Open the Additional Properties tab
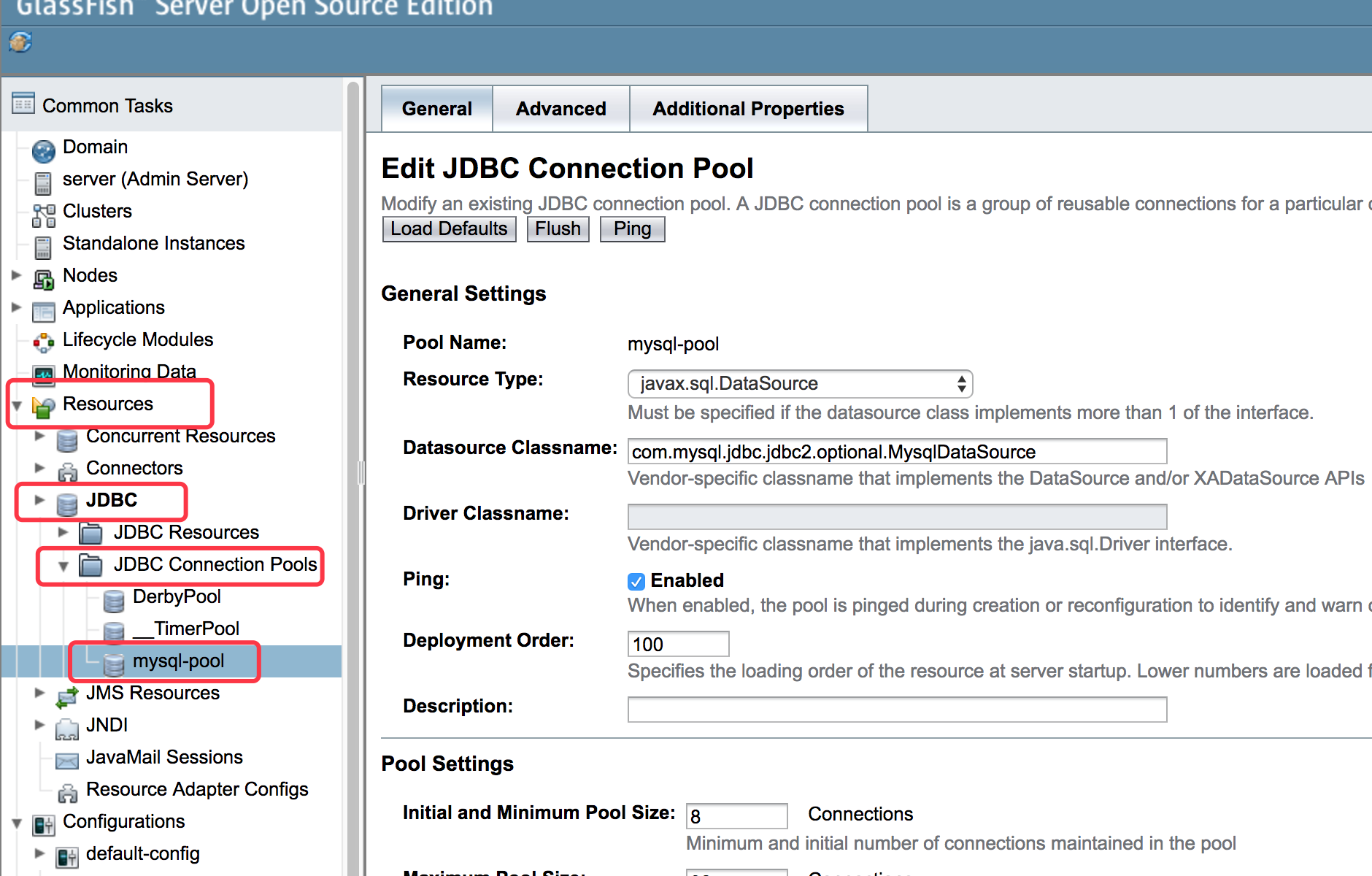 click(x=748, y=109)
